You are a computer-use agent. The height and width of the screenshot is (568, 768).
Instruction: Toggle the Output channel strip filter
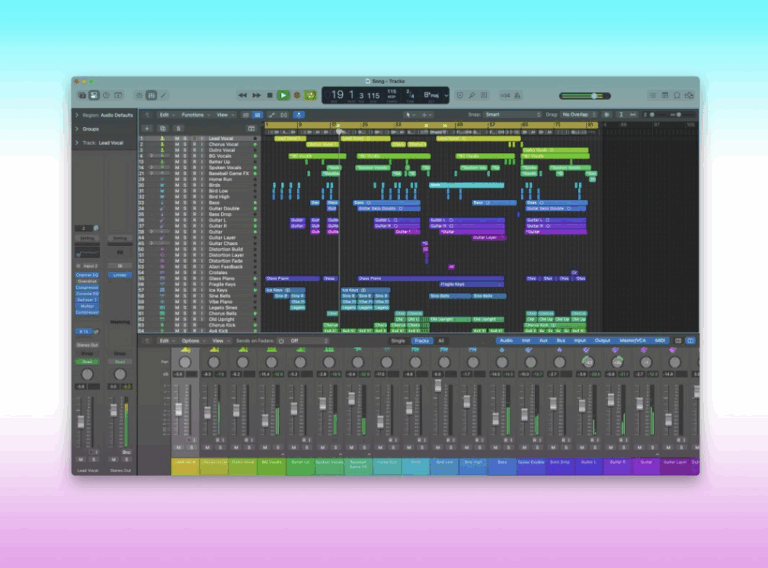pos(602,340)
